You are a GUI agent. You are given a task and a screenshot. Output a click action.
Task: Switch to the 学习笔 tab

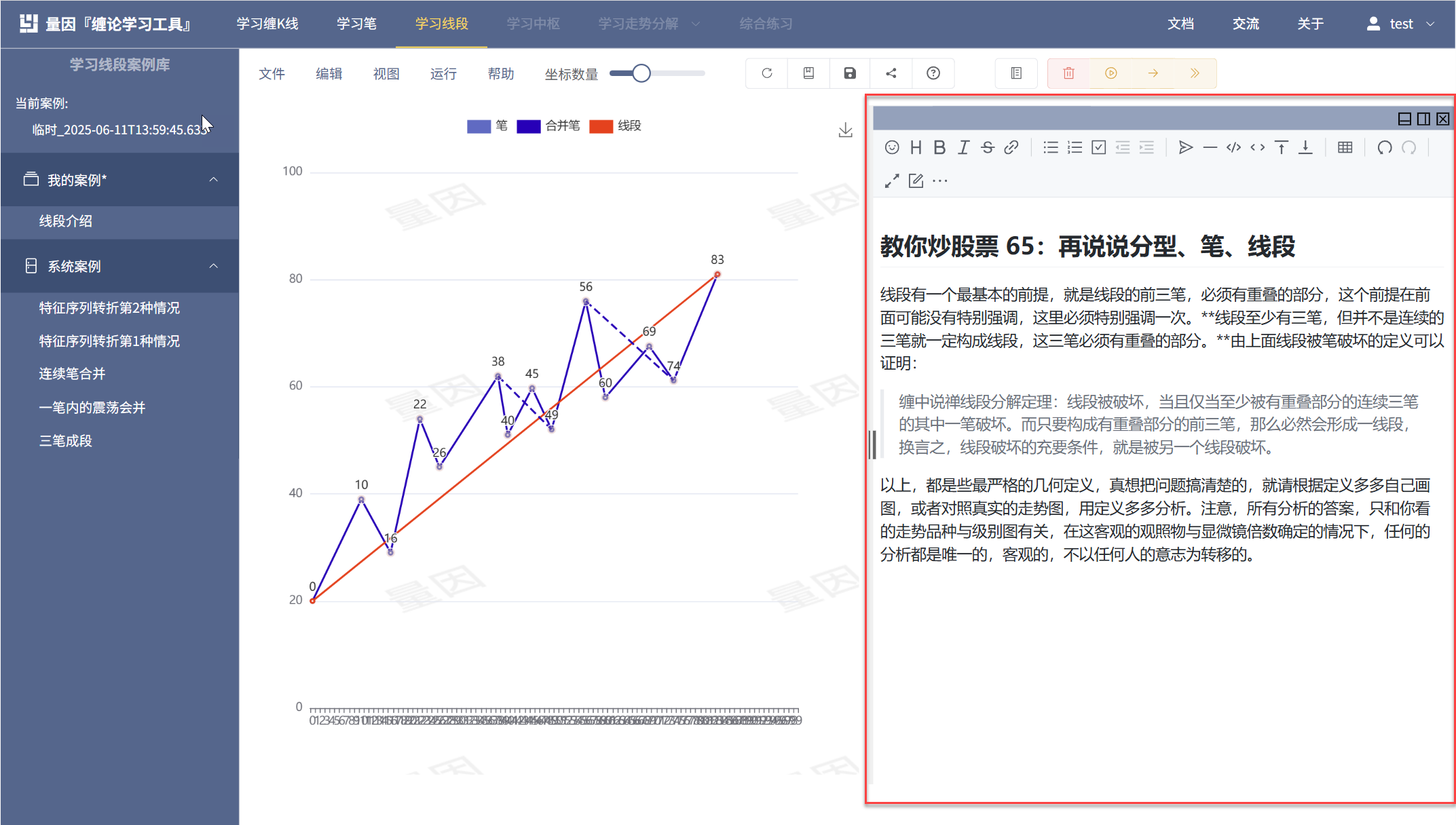pos(356,23)
